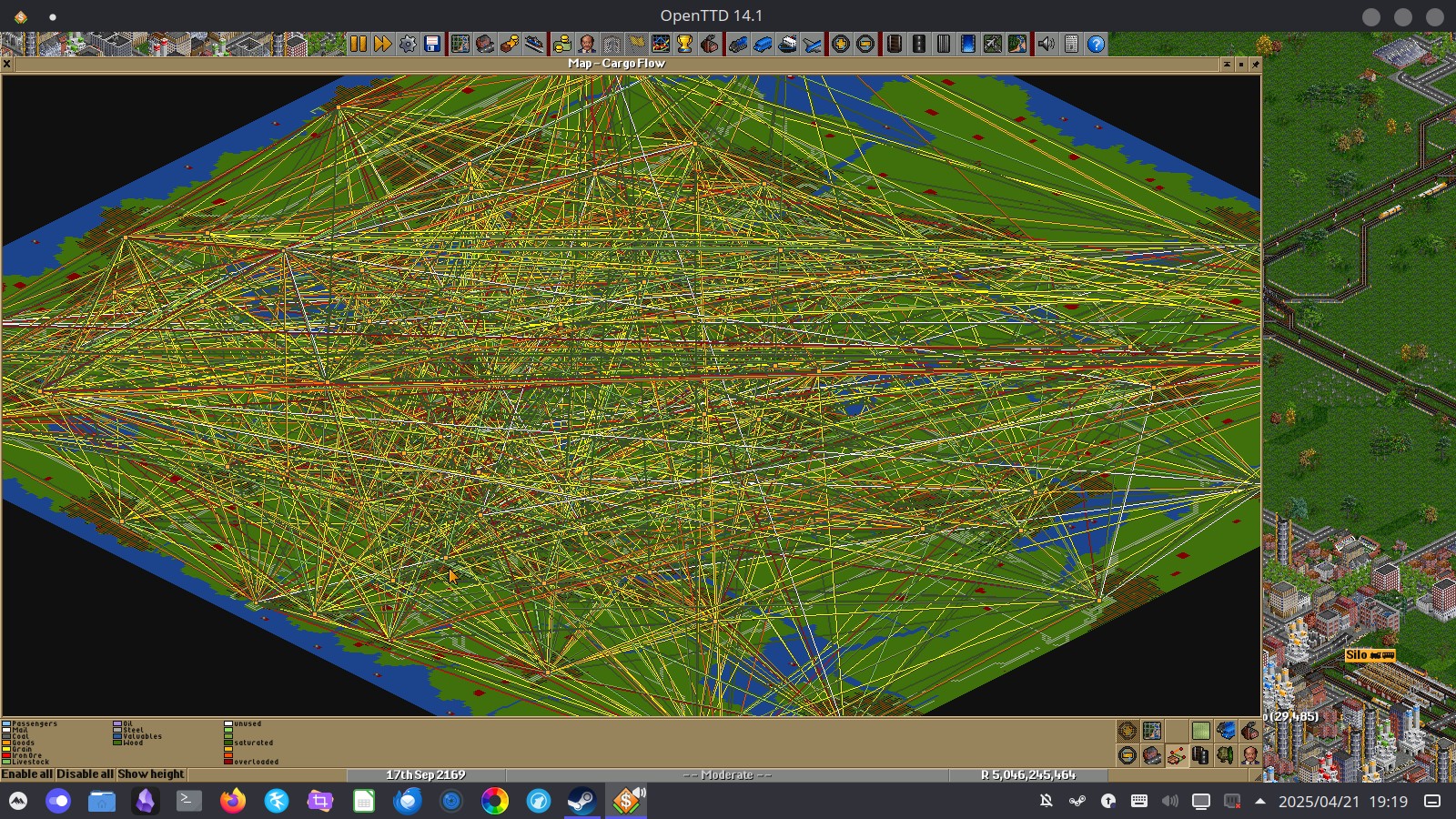The image size is (1456, 819).
Task: Show the train list icon
Action: tap(738, 44)
